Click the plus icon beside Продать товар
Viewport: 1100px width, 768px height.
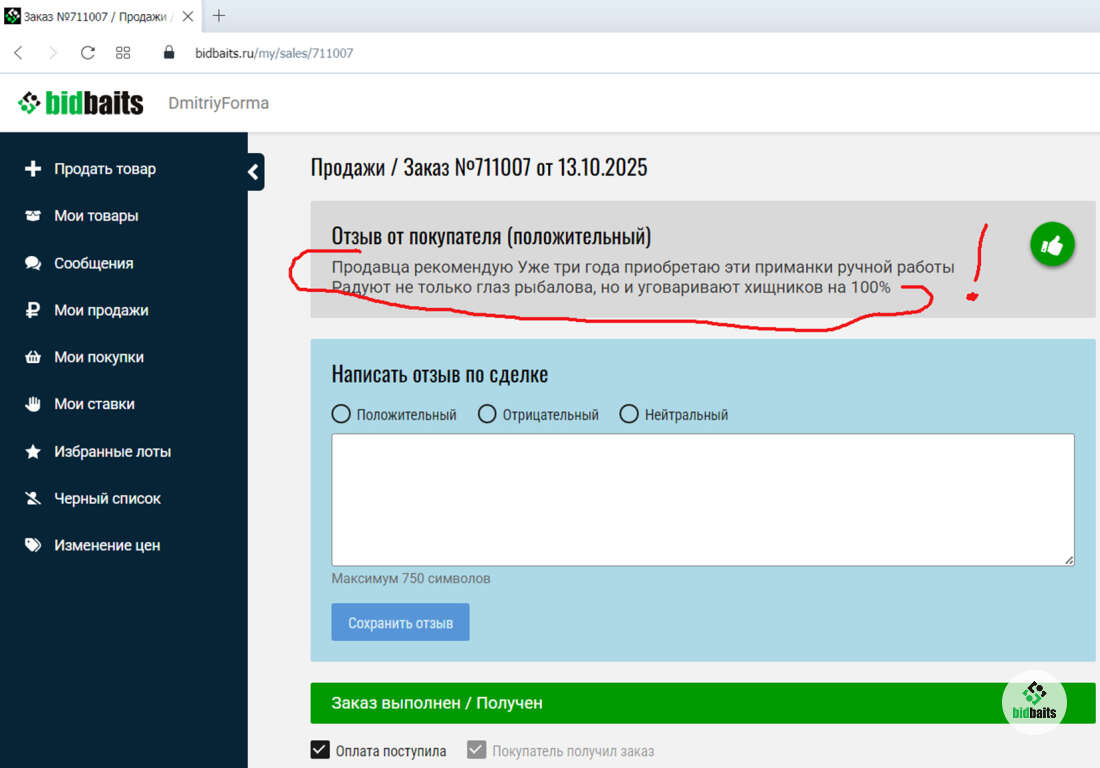(33, 169)
